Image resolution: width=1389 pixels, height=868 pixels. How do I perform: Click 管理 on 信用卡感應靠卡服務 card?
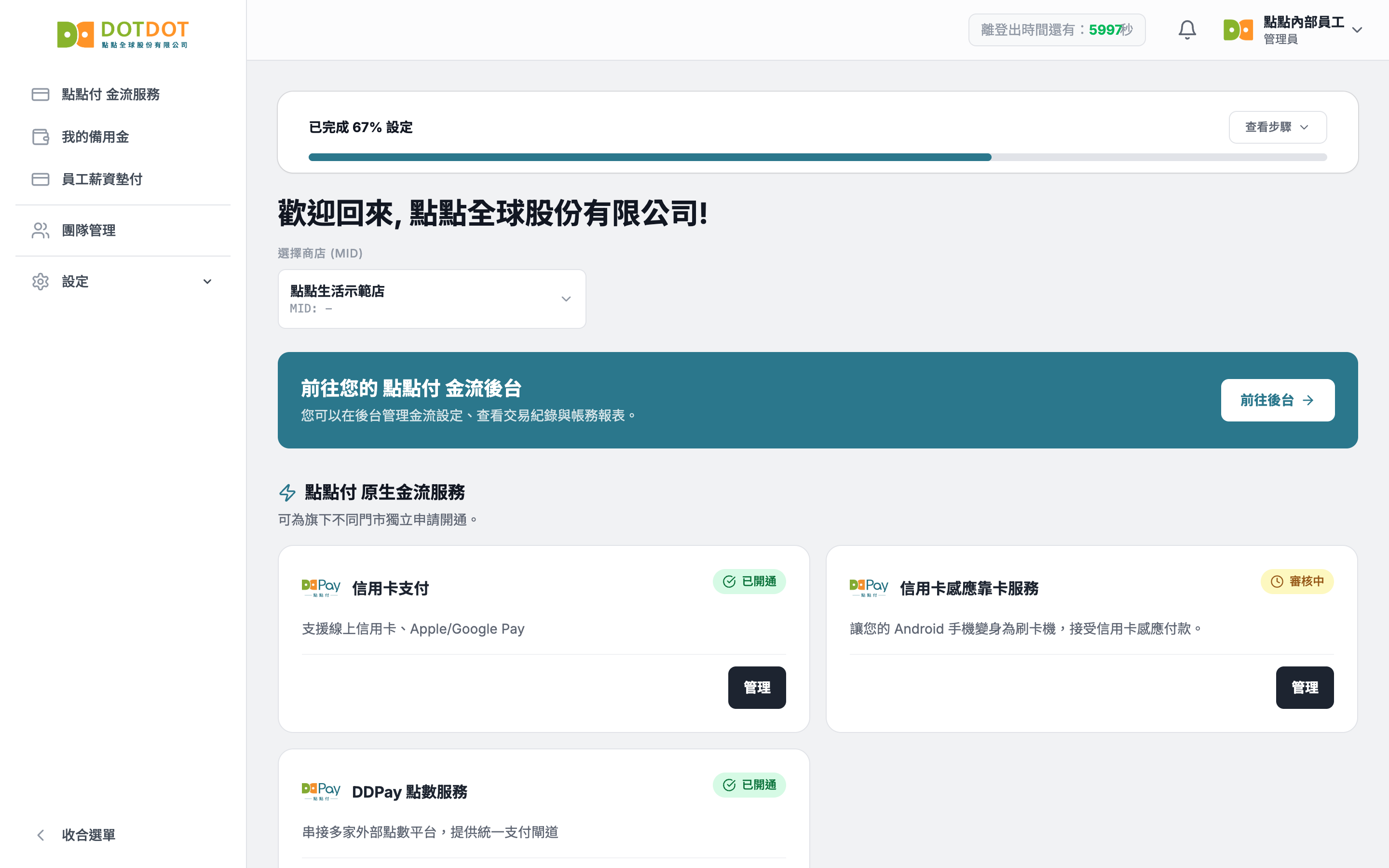pos(1305,687)
